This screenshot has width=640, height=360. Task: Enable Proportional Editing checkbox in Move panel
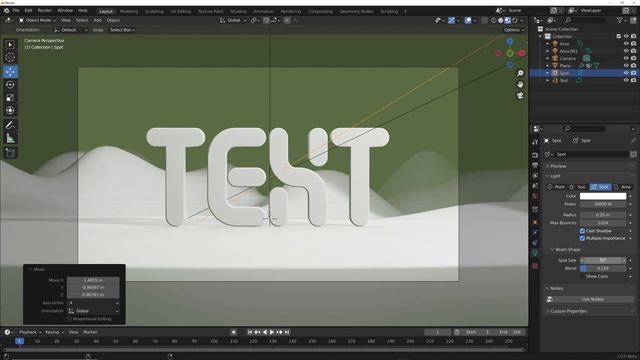tap(69, 319)
